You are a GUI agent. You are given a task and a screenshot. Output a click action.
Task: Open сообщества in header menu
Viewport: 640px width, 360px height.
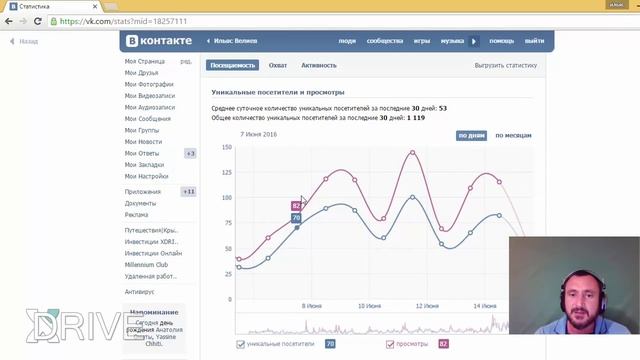pos(385,41)
